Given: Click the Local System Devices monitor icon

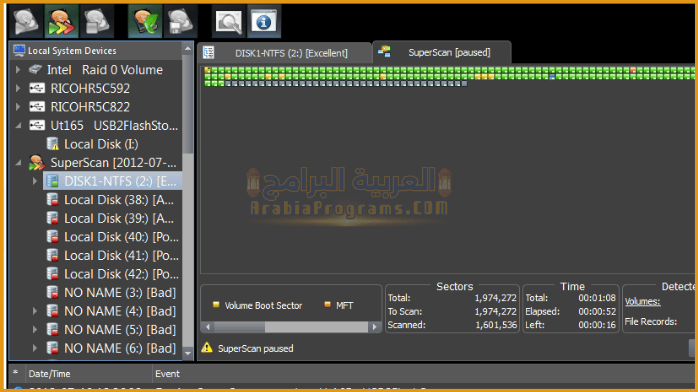Looking at the screenshot, I should 19,50.
